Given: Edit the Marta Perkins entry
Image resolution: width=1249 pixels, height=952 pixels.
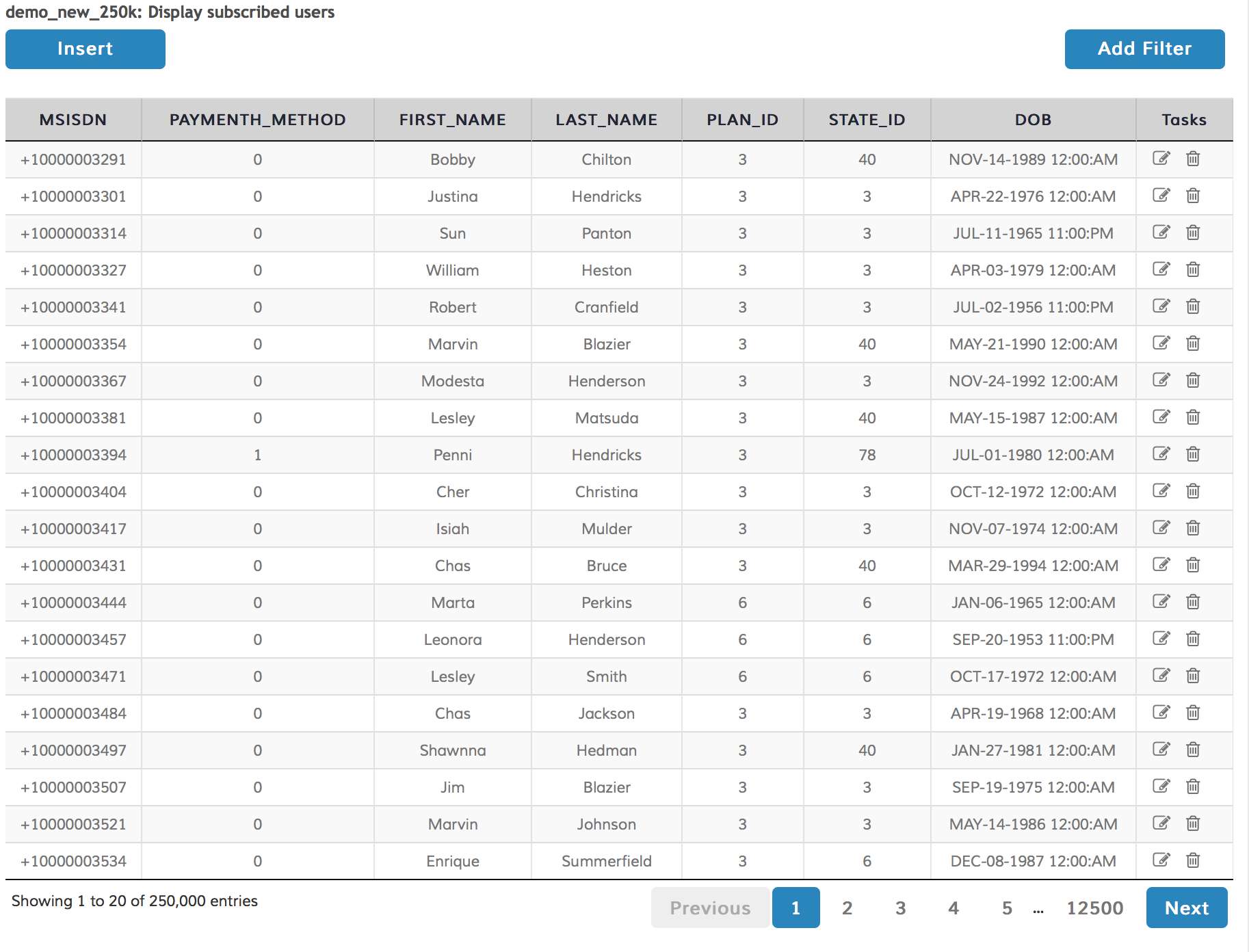Looking at the screenshot, I should coord(1161,602).
